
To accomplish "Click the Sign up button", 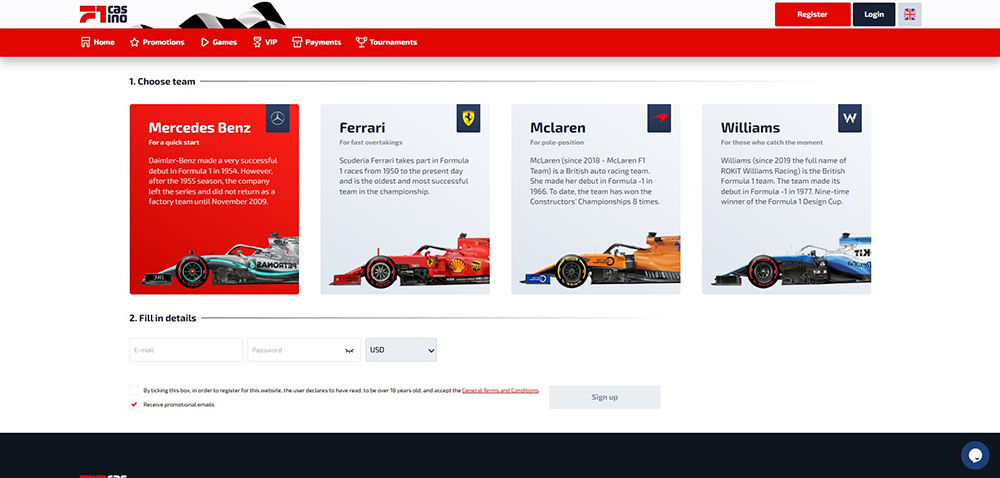I will pyautogui.click(x=605, y=397).
